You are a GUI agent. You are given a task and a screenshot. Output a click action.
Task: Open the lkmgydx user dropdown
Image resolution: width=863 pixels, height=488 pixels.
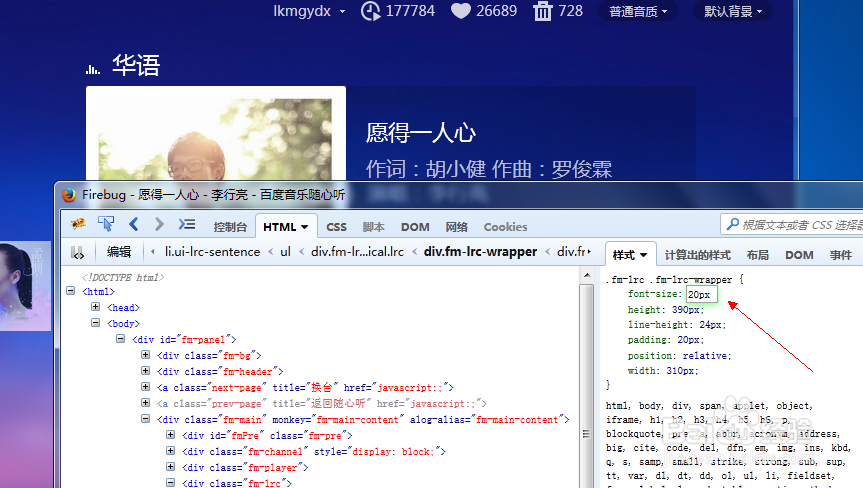click(x=309, y=11)
